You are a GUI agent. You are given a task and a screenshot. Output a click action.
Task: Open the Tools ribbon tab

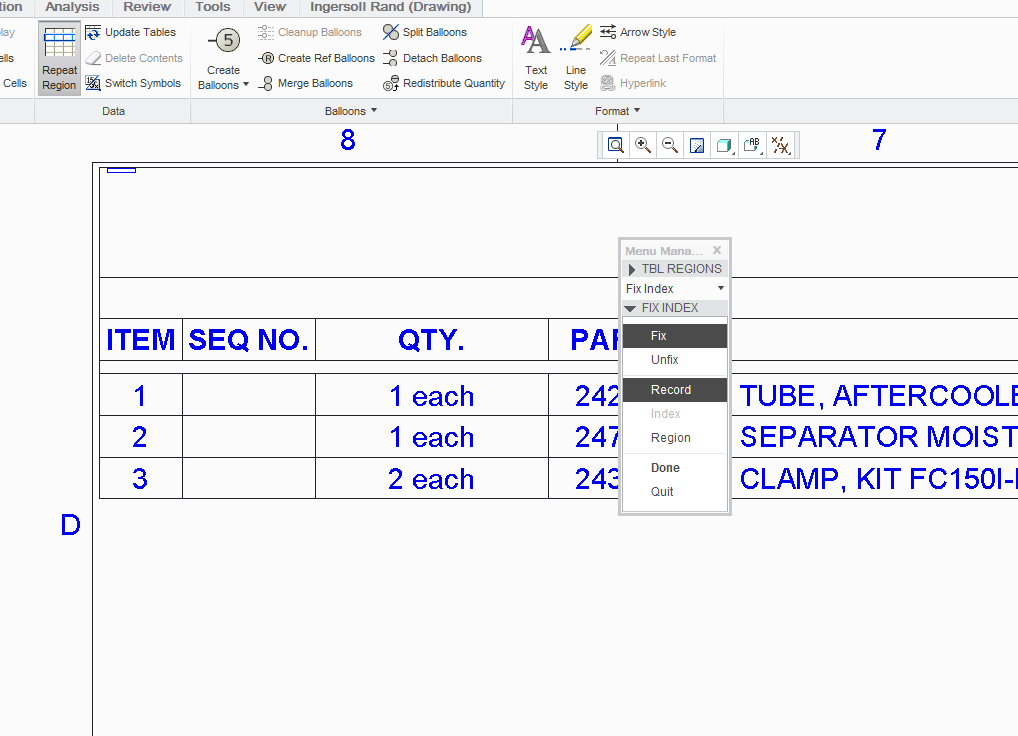coord(213,7)
